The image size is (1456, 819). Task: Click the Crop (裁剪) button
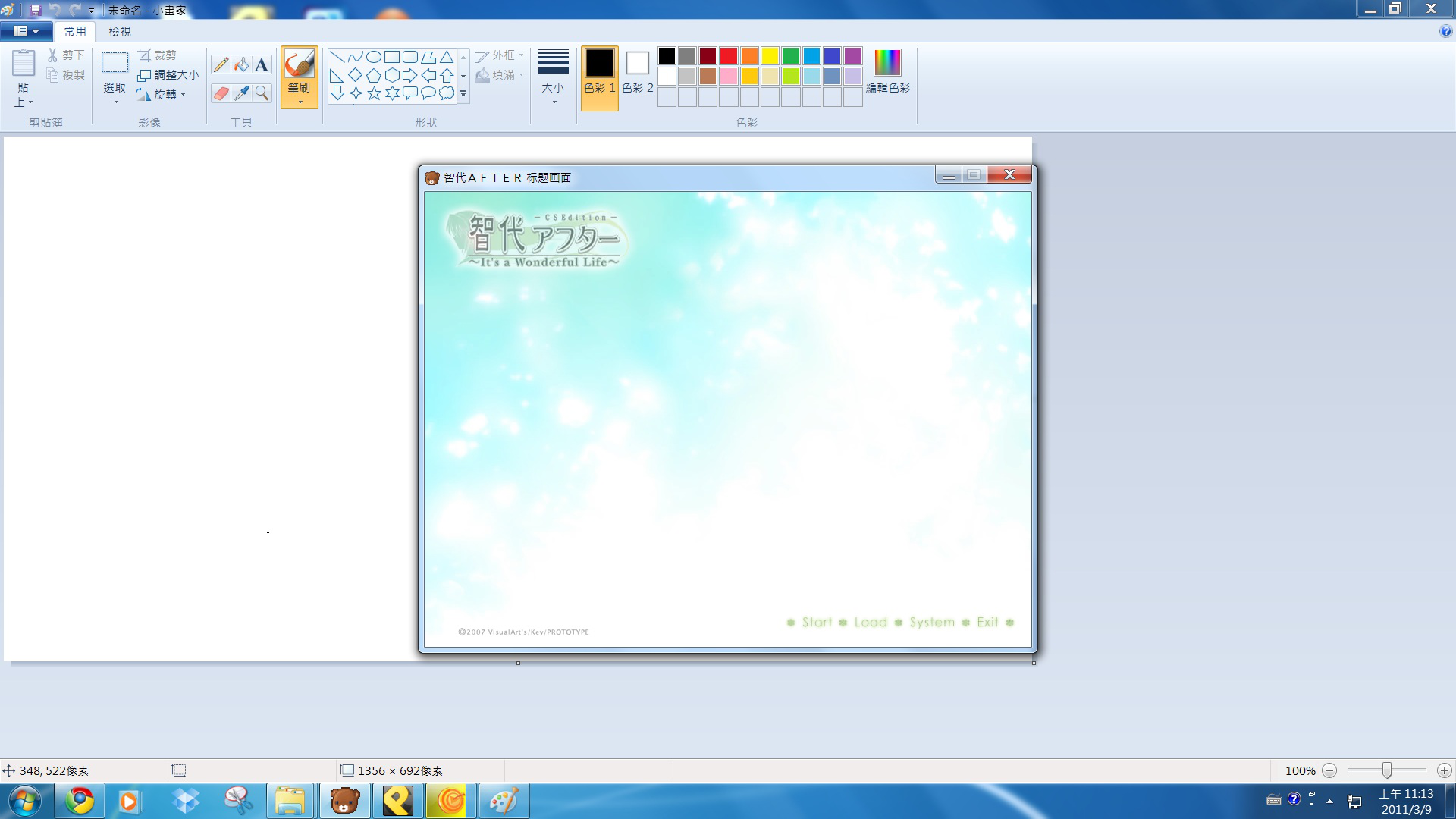(x=157, y=55)
